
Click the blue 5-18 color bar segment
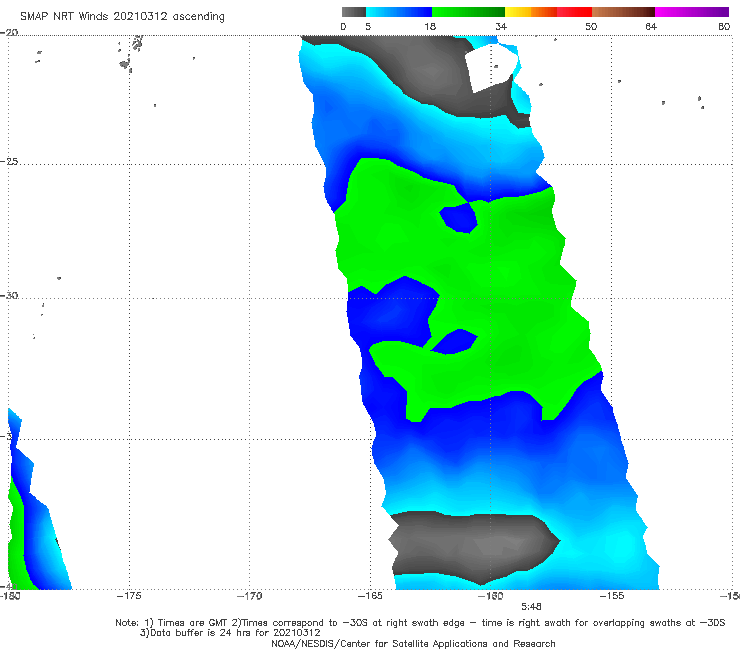(x=399, y=12)
